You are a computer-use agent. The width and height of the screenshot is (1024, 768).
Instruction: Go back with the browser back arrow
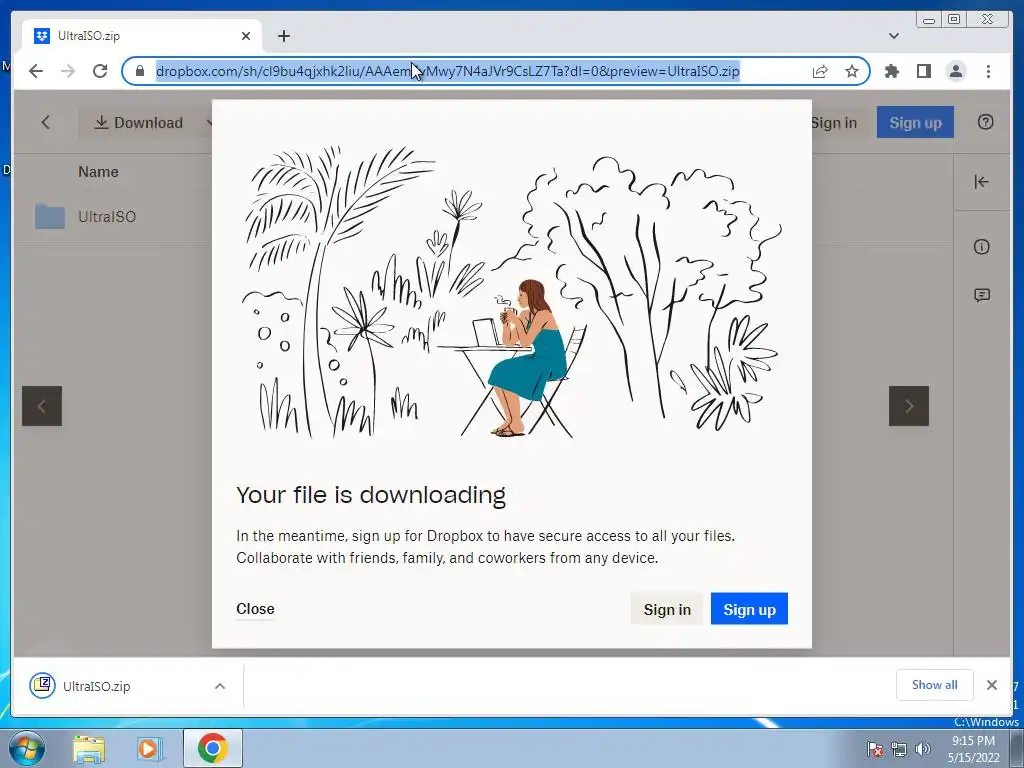[x=36, y=71]
